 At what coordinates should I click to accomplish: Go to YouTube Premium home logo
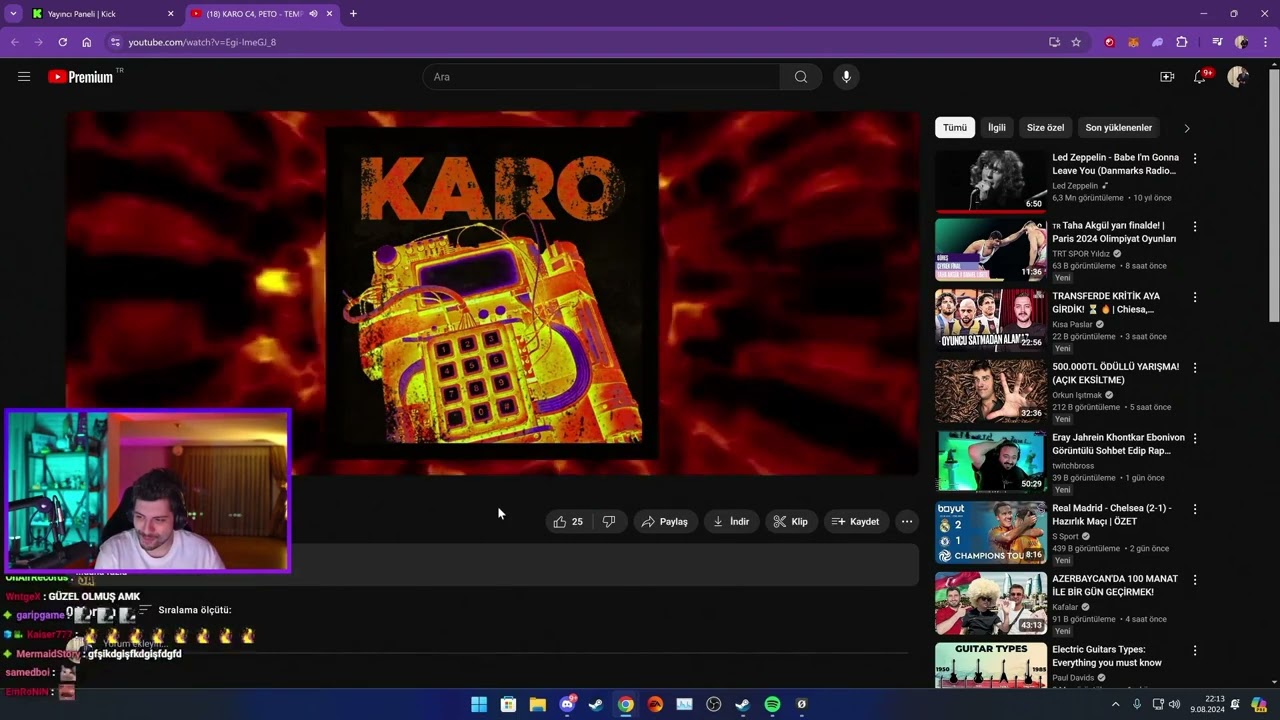[81, 77]
